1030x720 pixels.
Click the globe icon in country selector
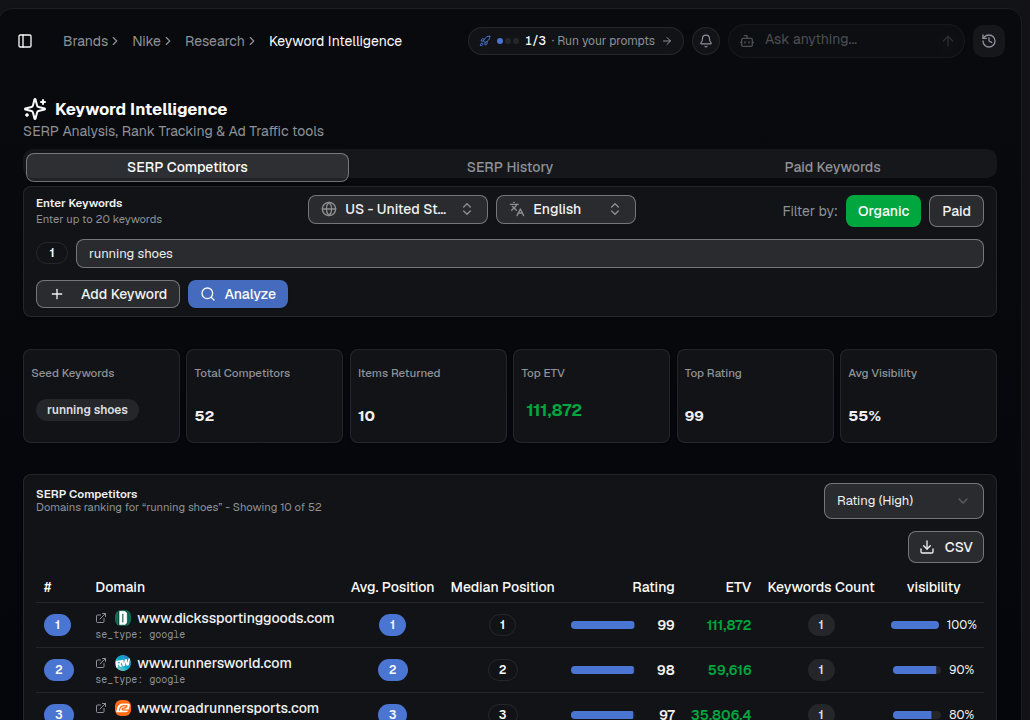pos(329,209)
